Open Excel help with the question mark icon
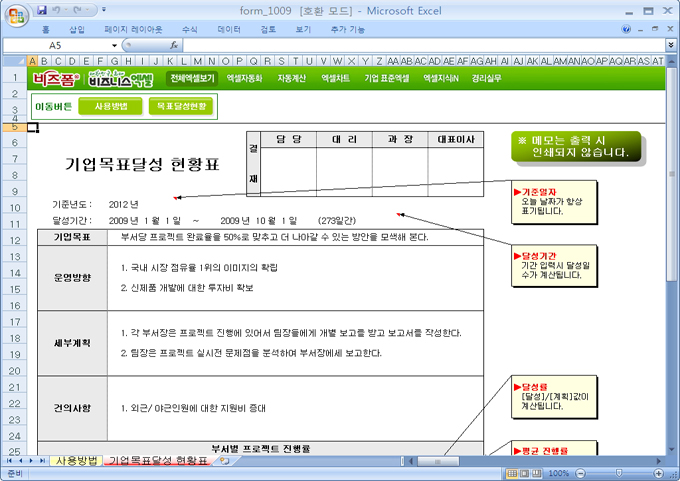Screen dimensions: 680x481 (x=626, y=29)
